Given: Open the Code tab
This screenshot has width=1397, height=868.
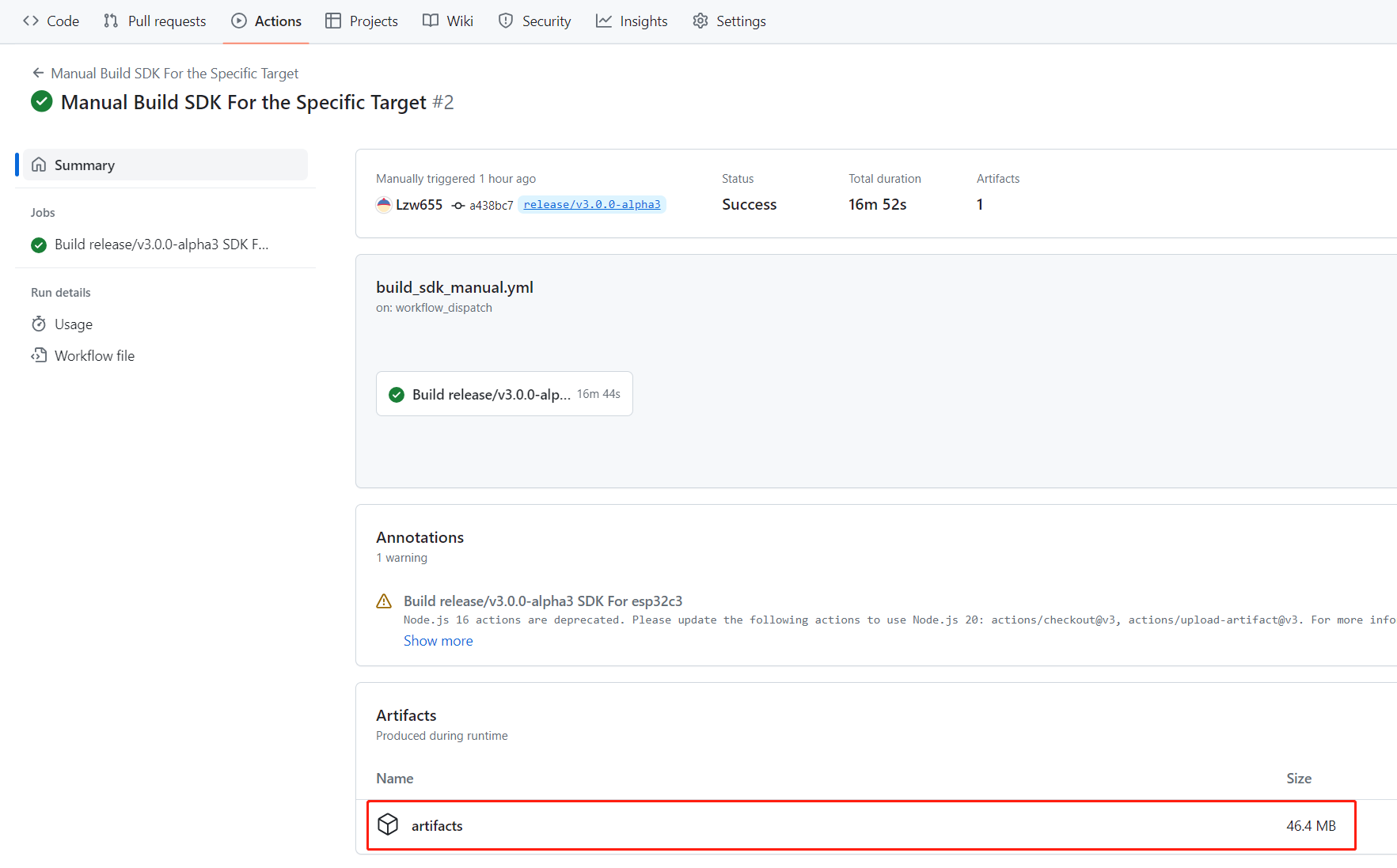Looking at the screenshot, I should [x=51, y=21].
